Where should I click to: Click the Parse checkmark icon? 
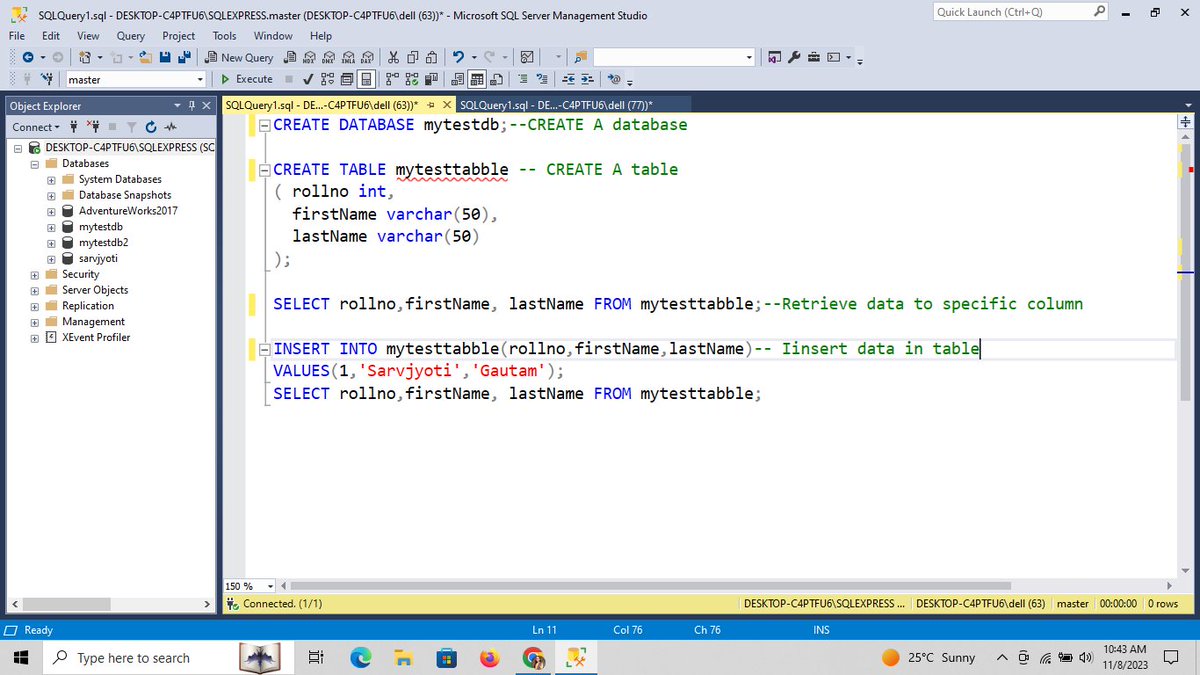(308, 79)
